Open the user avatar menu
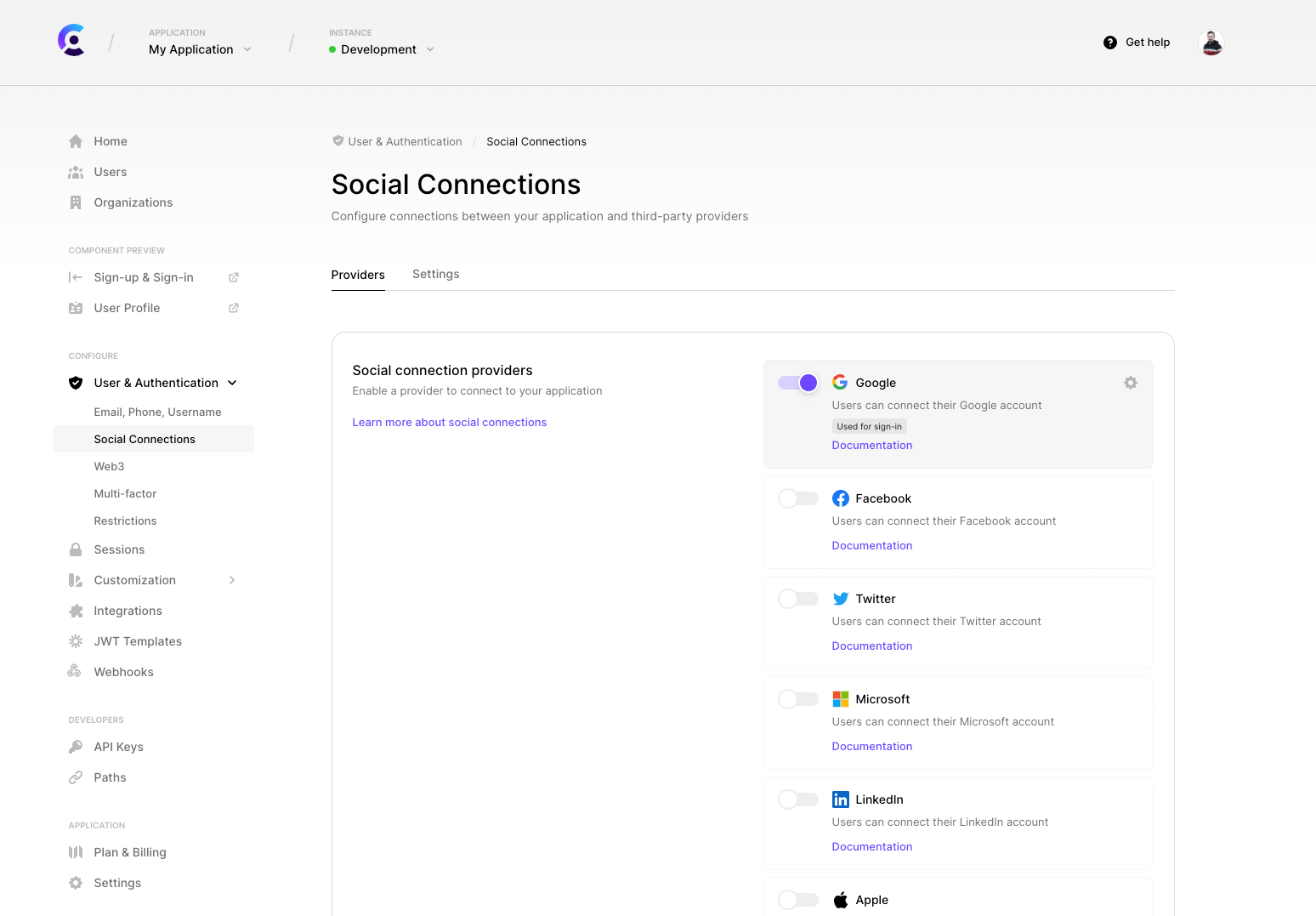The image size is (1316, 916). (1211, 43)
